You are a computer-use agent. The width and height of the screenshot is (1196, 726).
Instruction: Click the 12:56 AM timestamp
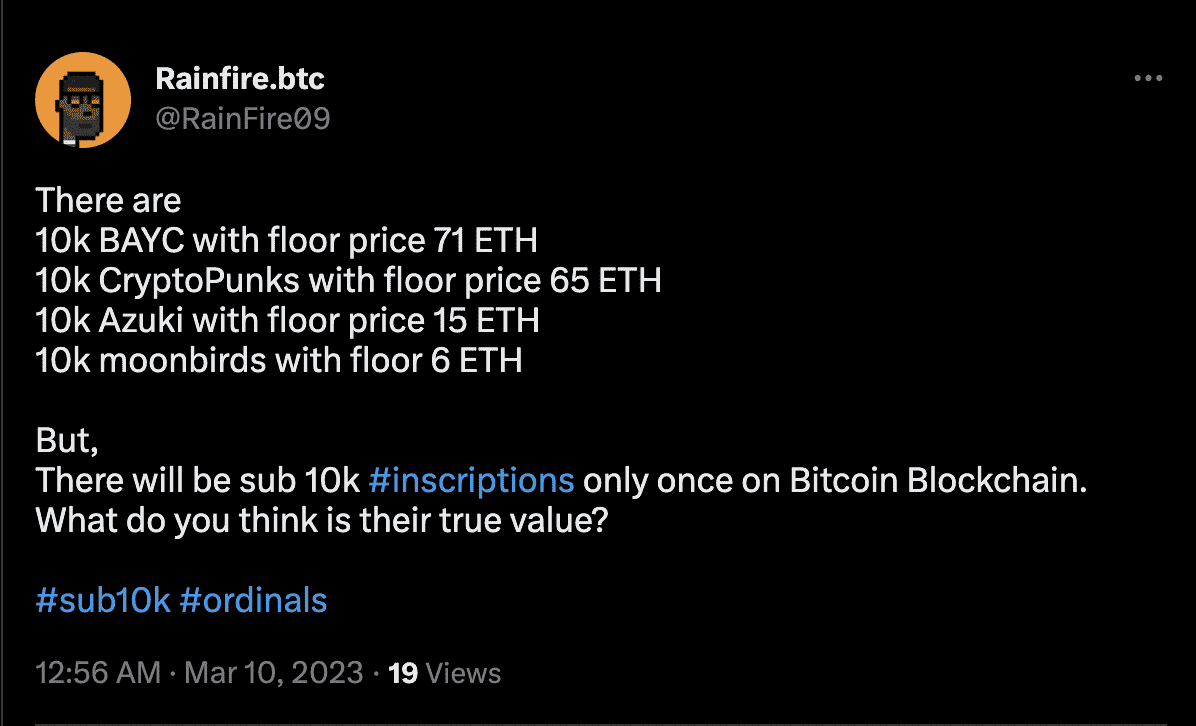point(98,673)
